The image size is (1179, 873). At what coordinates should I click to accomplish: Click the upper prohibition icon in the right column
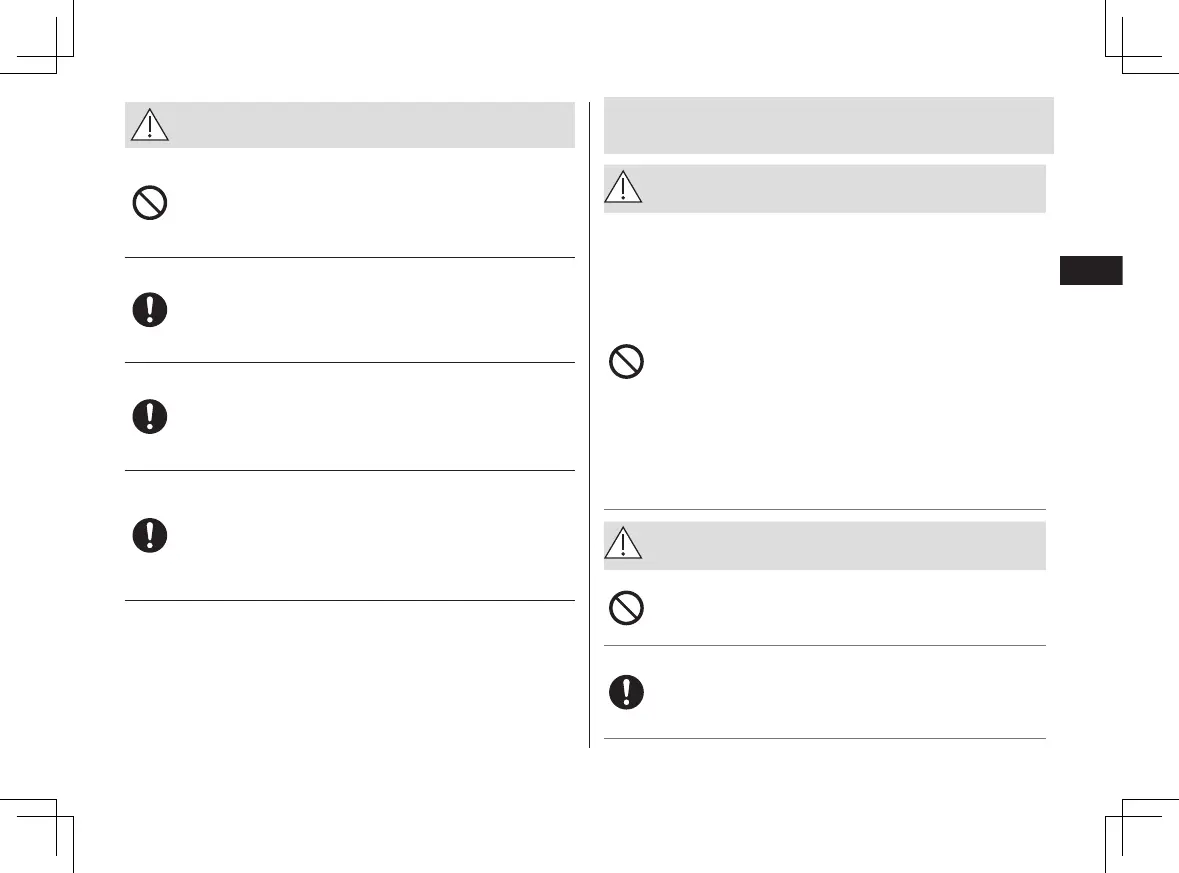[627, 362]
